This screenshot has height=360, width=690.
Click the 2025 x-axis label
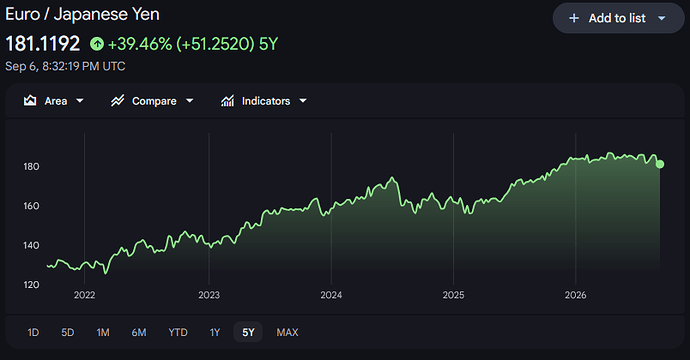[453, 295]
